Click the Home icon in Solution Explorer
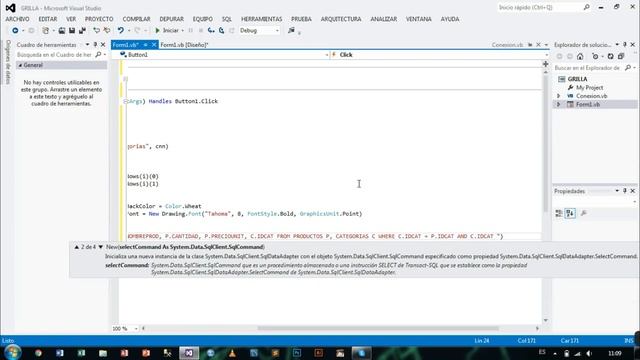640x360 pixels. [580, 56]
